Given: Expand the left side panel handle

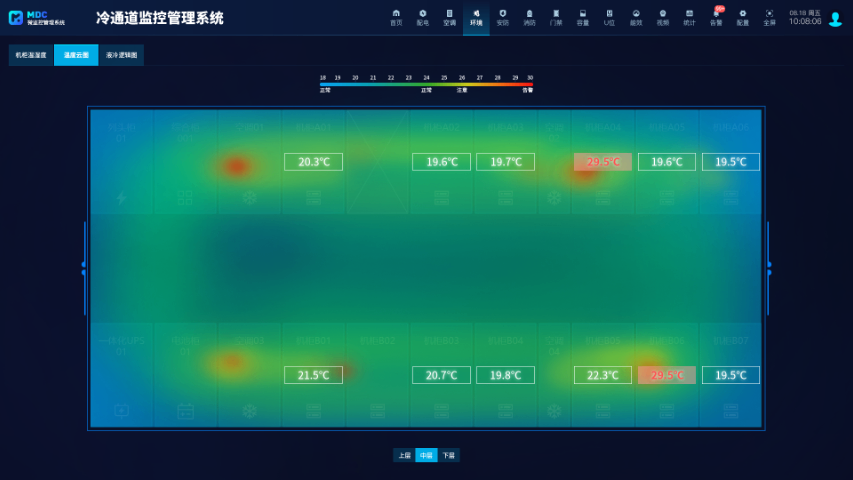Looking at the screenshot, I should [x=84, y=267].
